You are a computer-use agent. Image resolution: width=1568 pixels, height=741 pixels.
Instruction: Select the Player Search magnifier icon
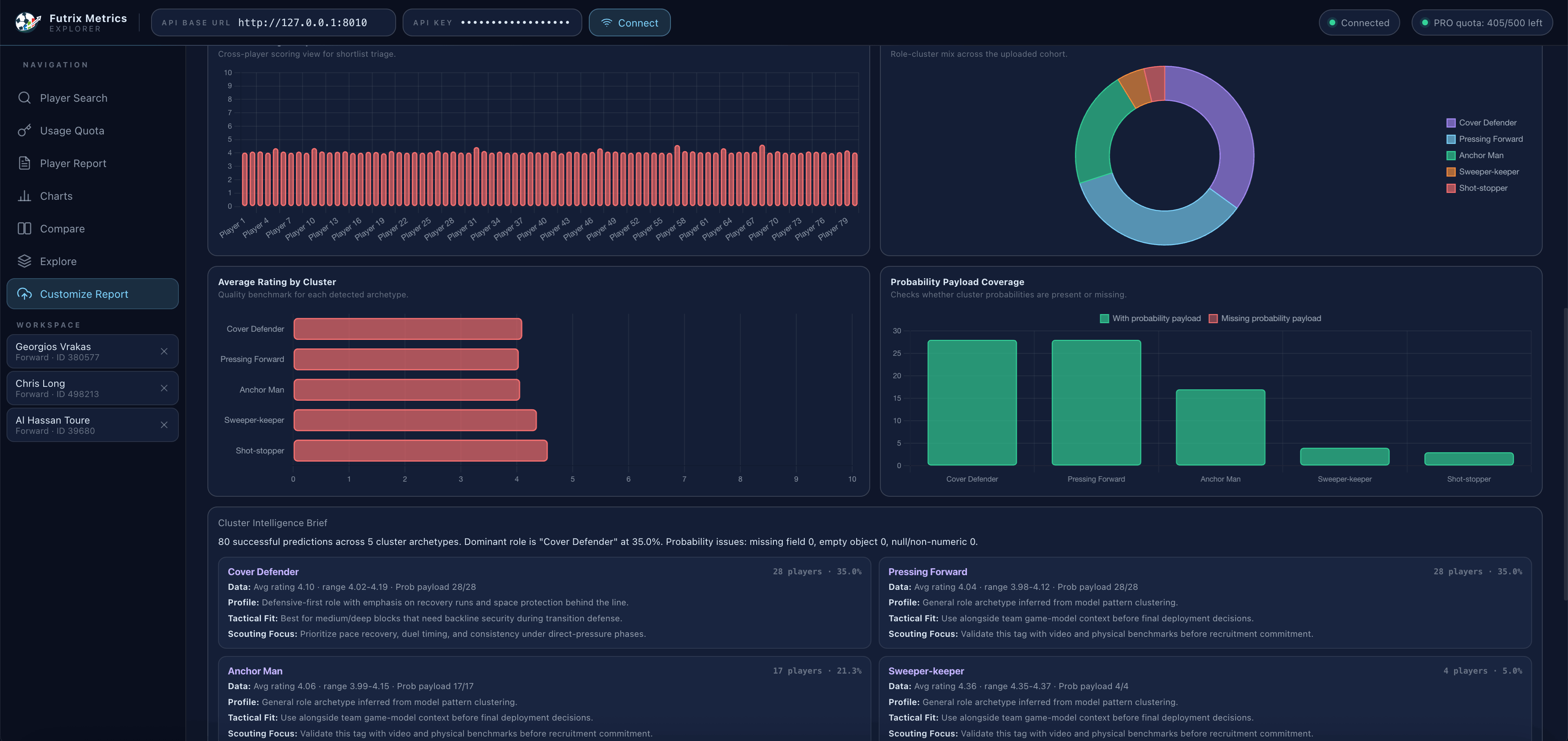(24, 97)
